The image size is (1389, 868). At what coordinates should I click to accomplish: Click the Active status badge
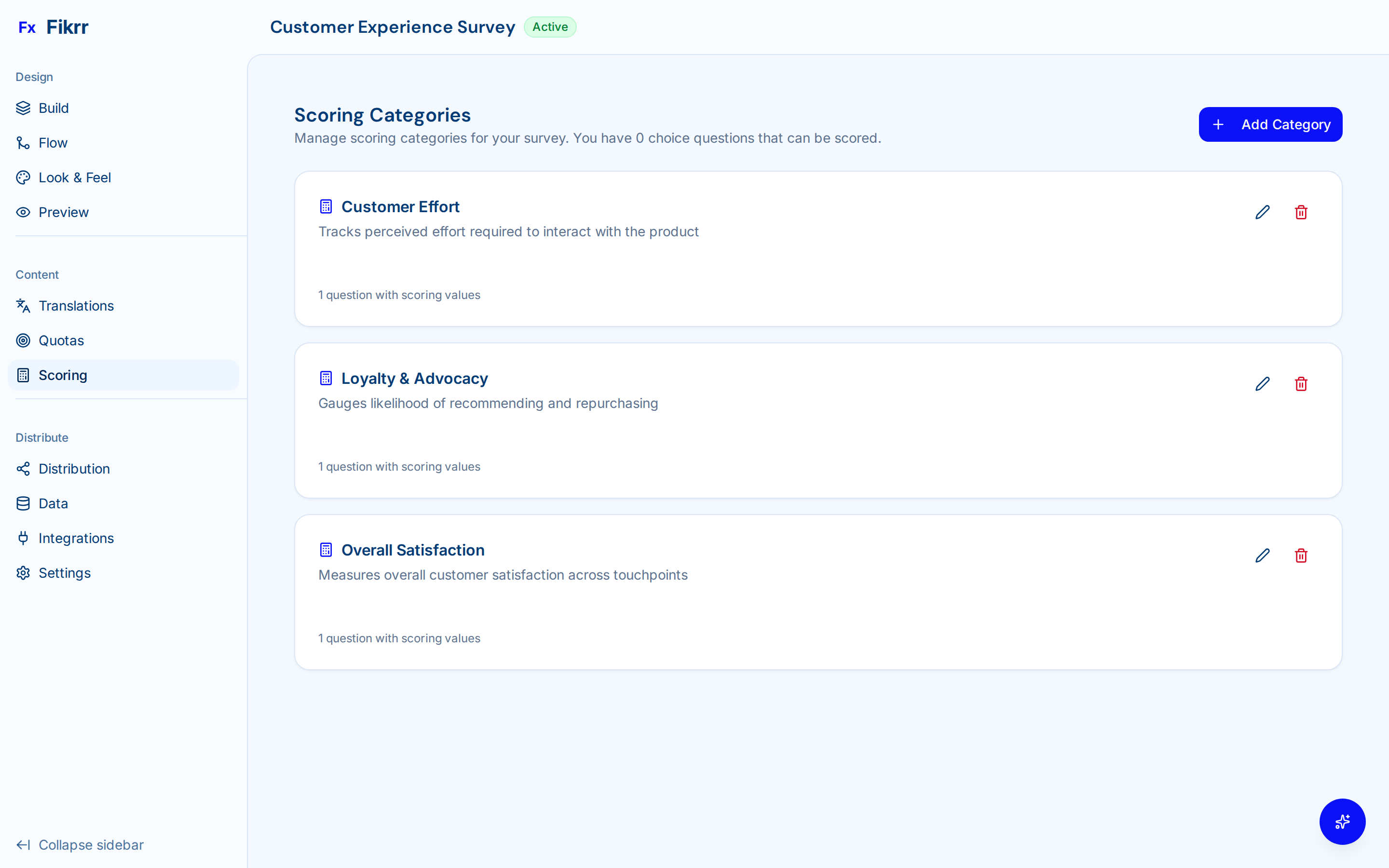click(x=550, y=27)
